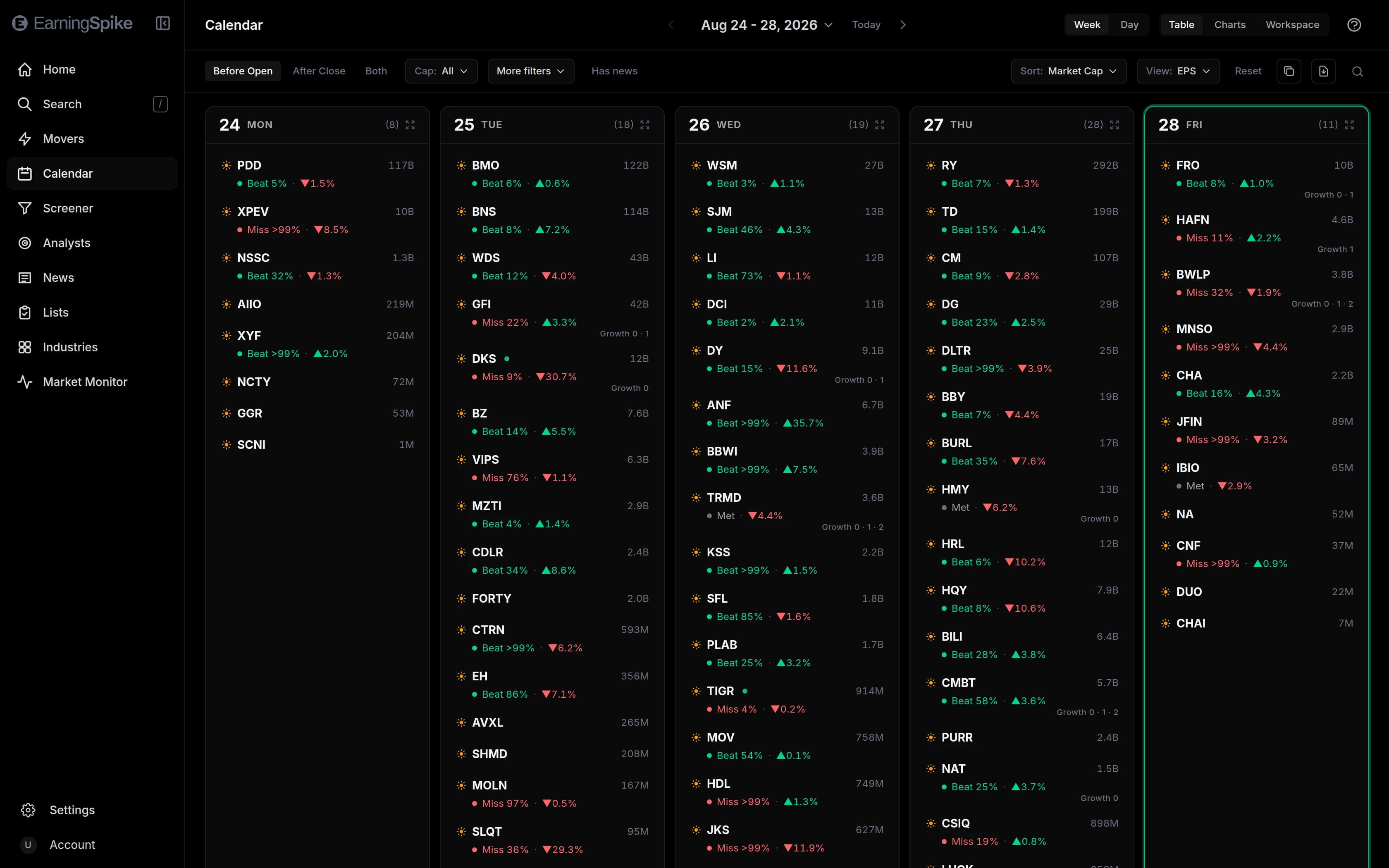The height and width of the screenshot is (868, 1389).
Task: Switch to Week view
Action: (1087, 25)
